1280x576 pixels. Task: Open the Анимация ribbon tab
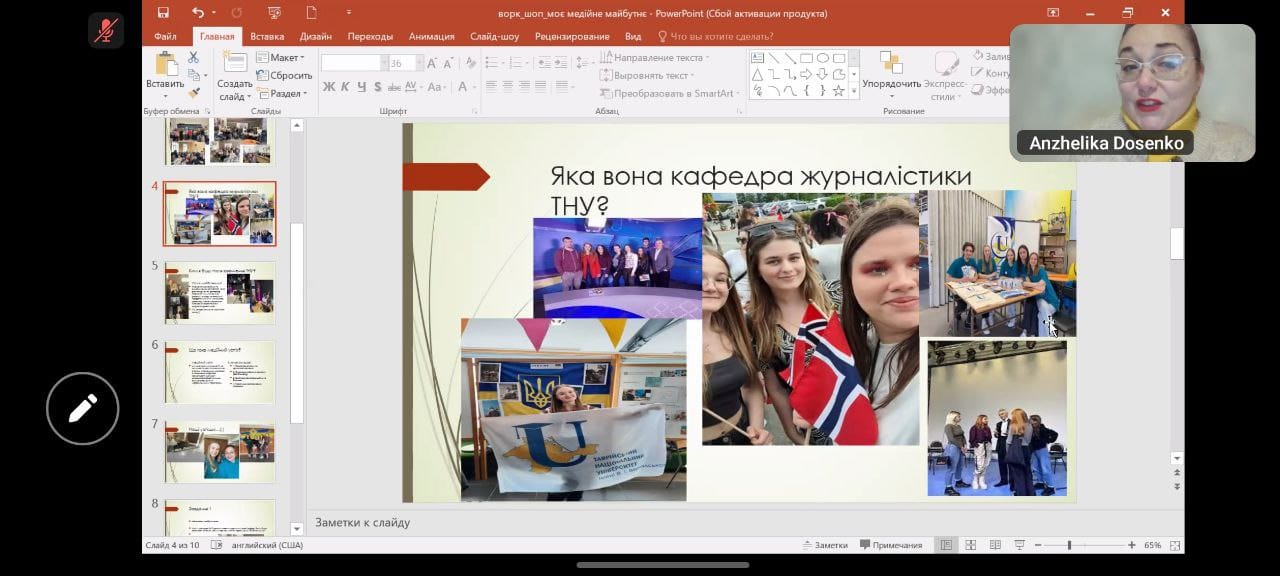click(x=431, y=36)
